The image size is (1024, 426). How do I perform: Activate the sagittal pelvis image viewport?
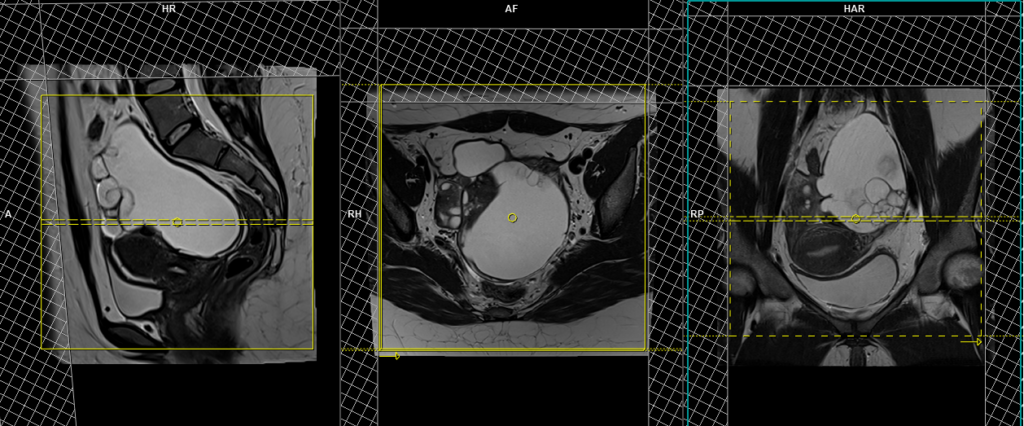(170, 213)
